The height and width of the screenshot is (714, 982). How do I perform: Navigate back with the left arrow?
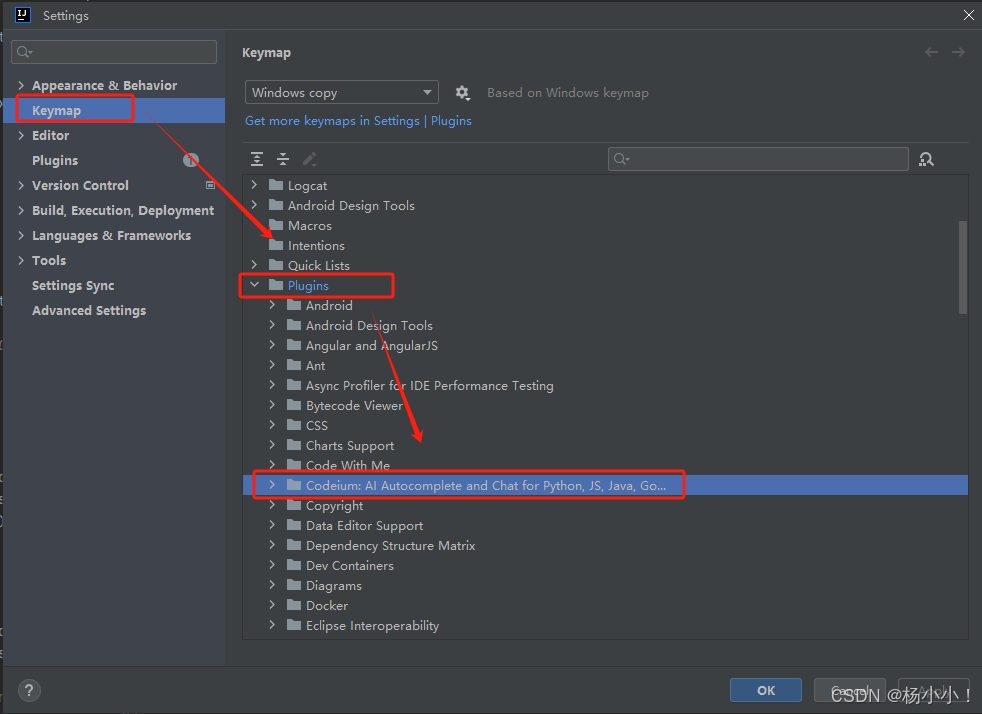click(x=931, y=52)
